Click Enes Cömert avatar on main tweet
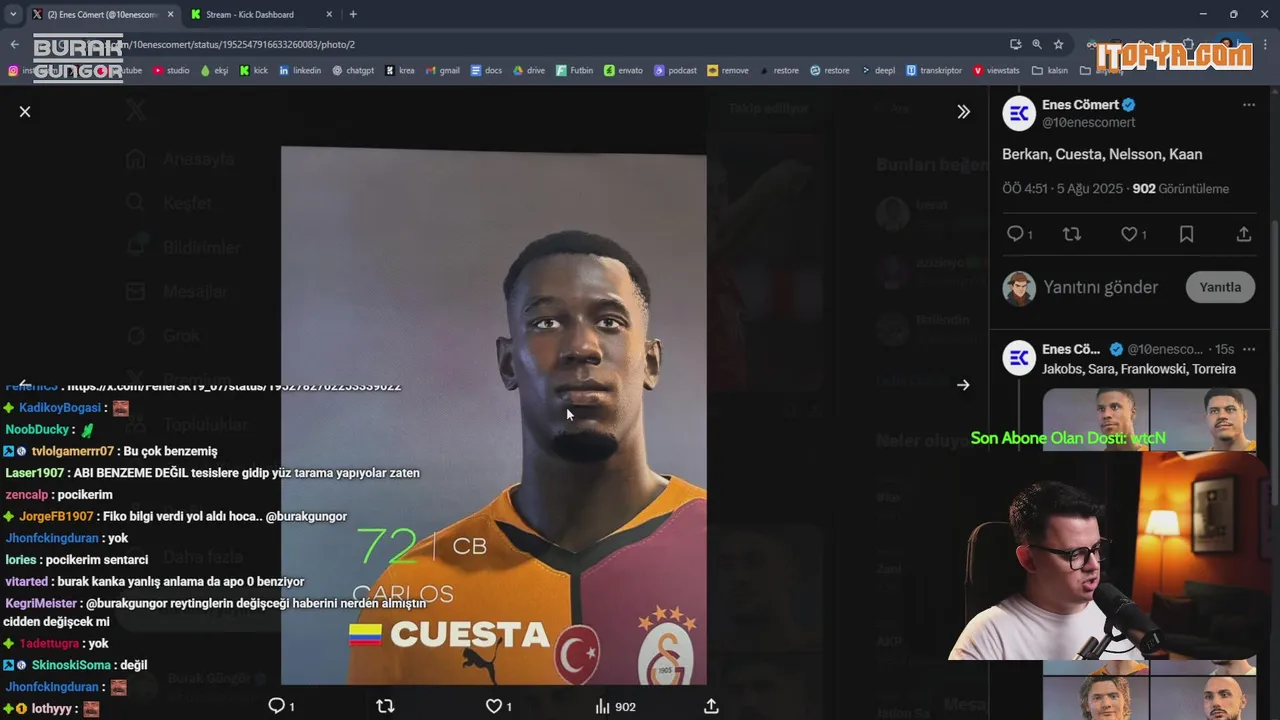 [1019, 114]
